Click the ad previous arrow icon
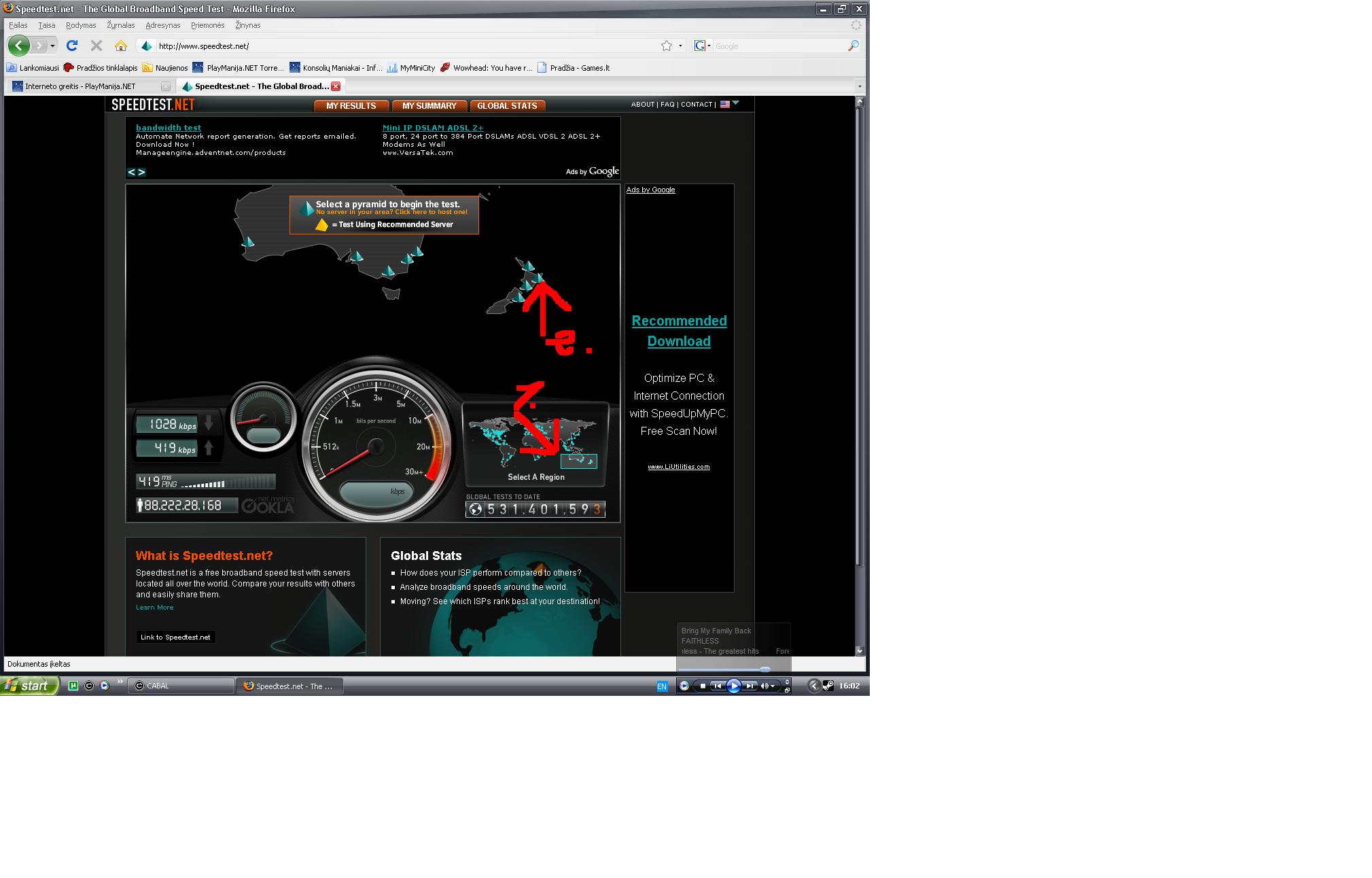Image resolution: width=1372 pixels, height=878 pixels. click(x=132, y=172)
